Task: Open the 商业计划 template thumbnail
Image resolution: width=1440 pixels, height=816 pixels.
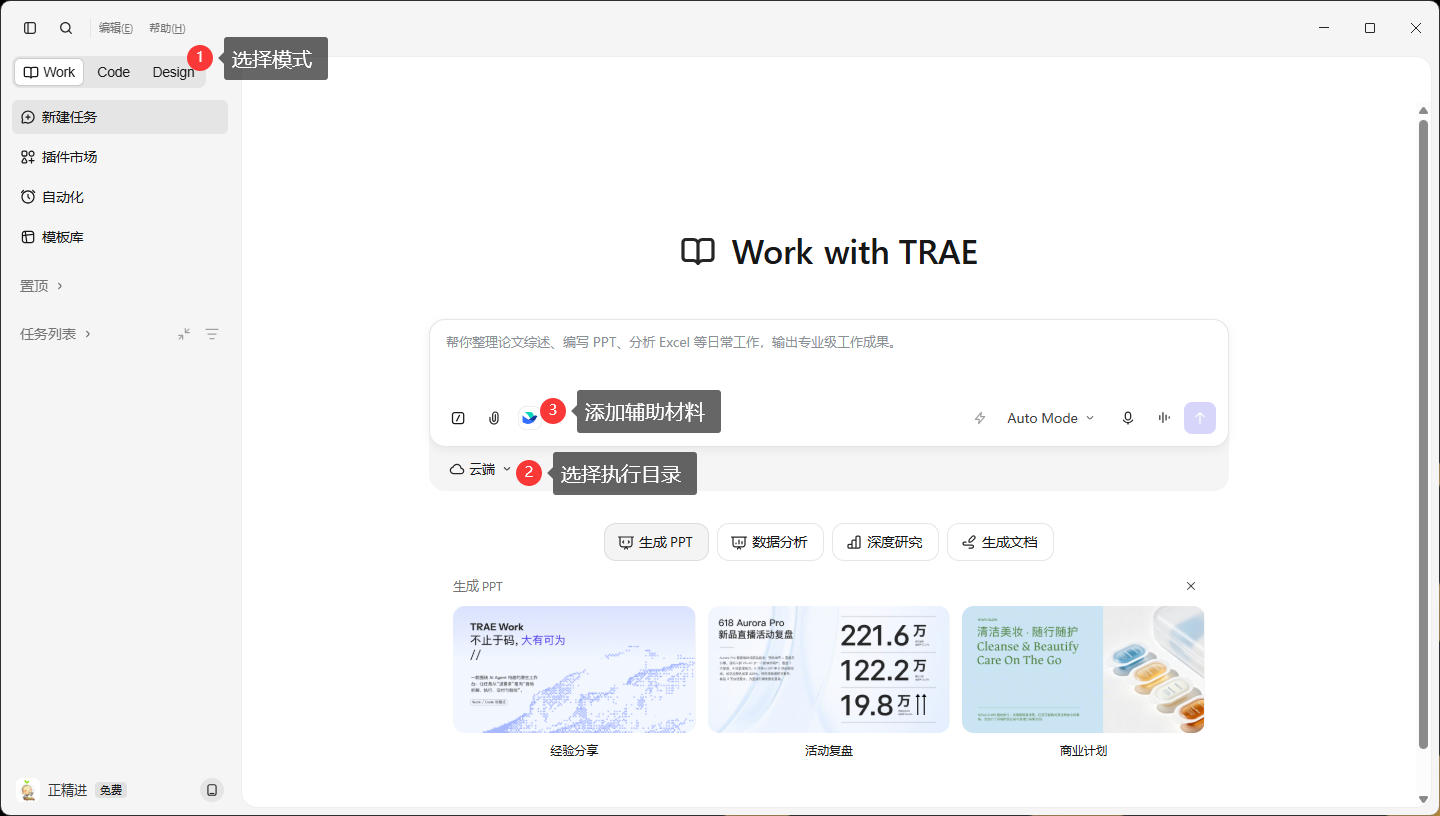Action: 1083,669
